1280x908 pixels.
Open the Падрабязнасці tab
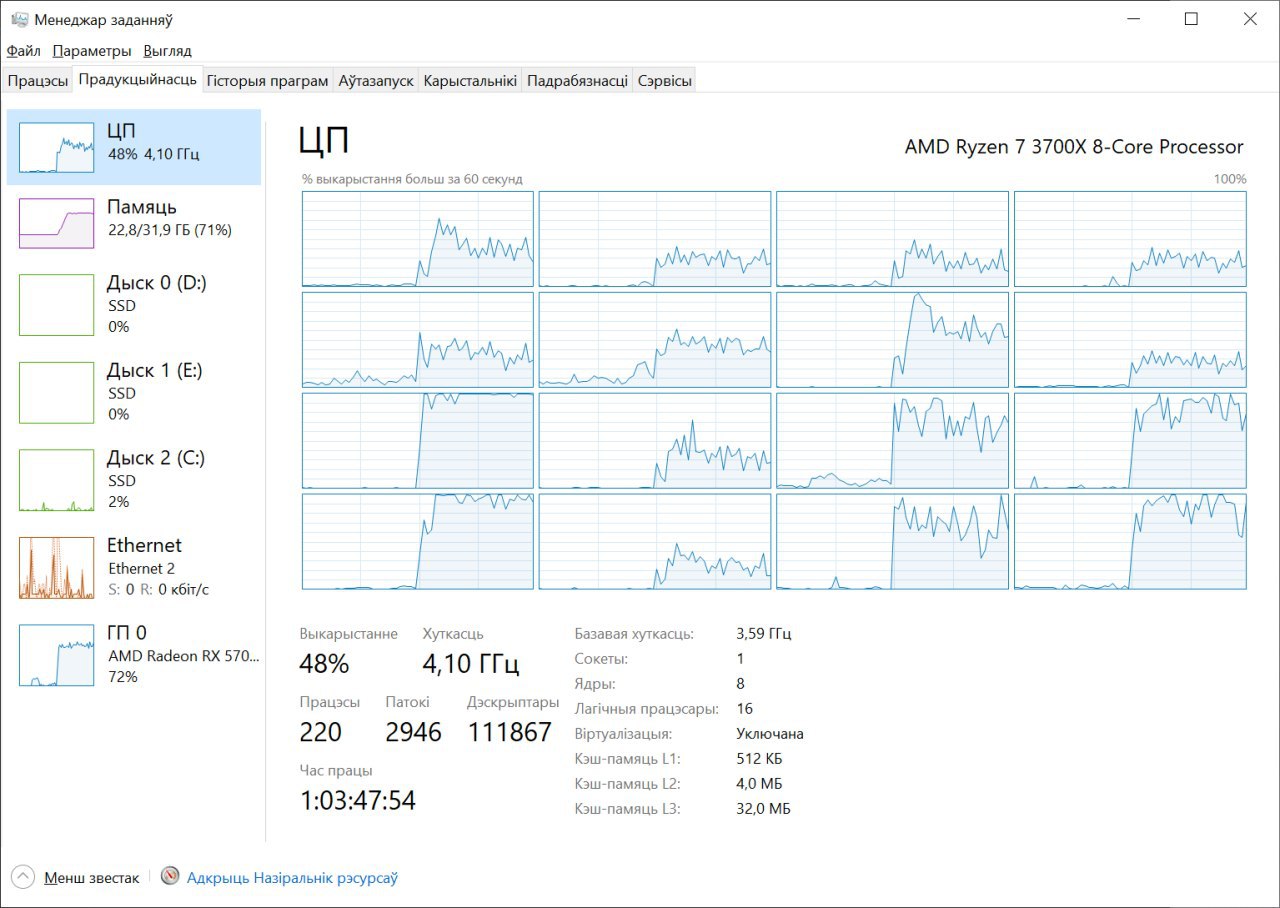(577, 81)
